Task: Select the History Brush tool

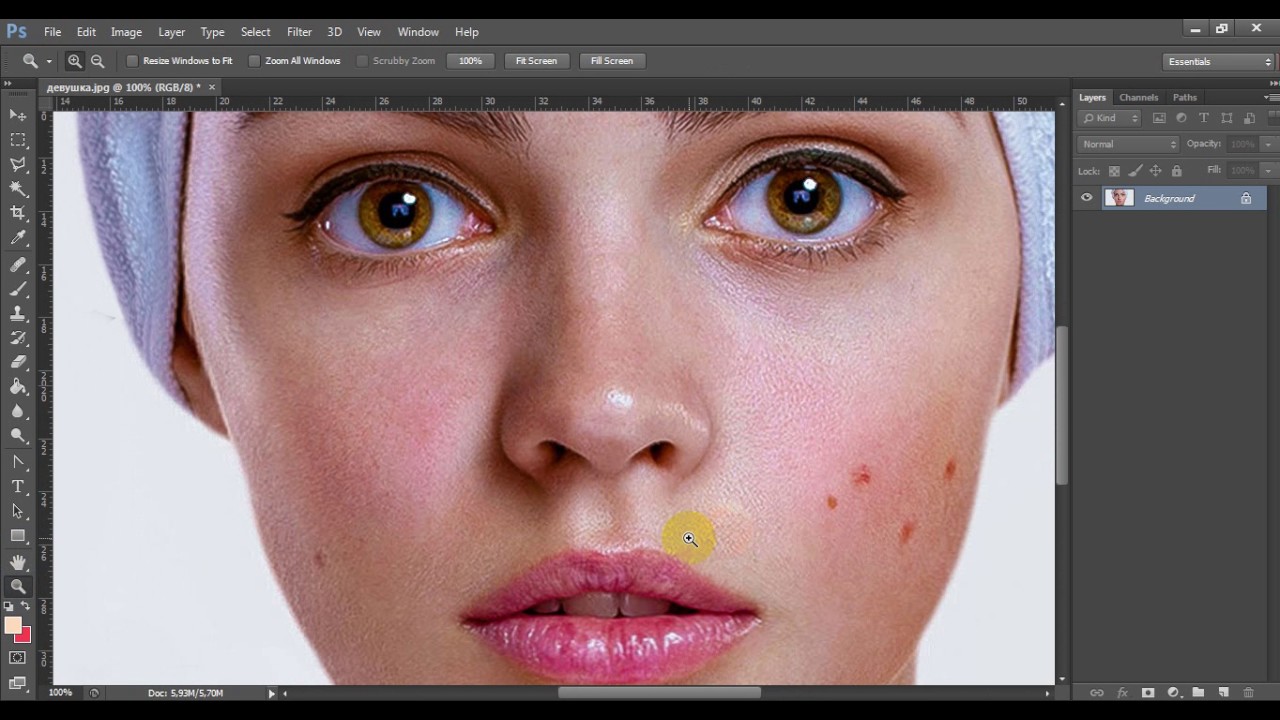Action: [18, 338]
